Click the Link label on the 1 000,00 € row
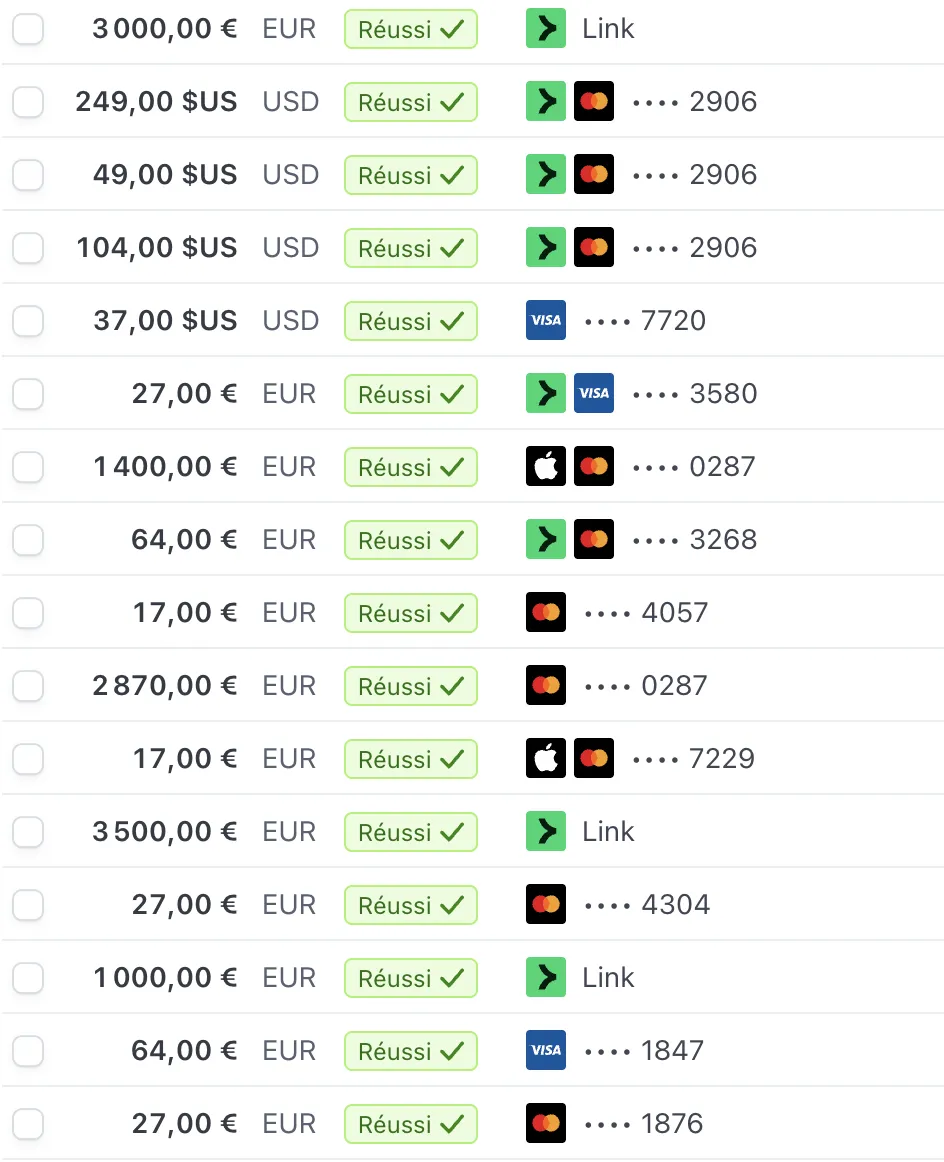The width and height of the screenshot is (944, 1162). point(608,977)
